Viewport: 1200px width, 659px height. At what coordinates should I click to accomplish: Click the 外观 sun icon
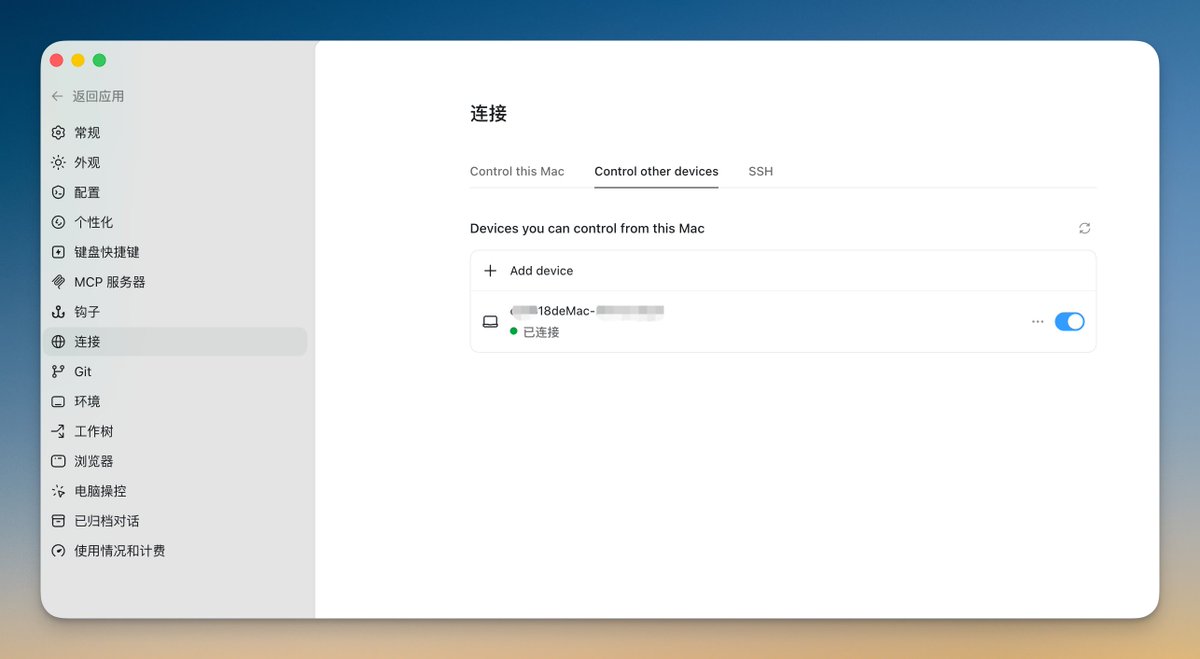58,162
